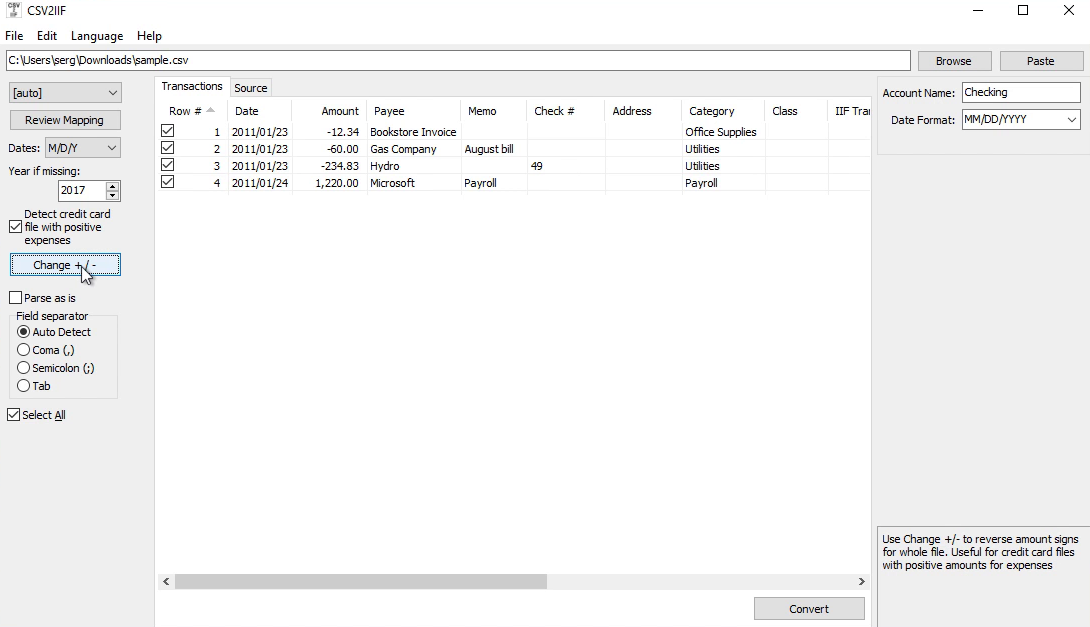The width and height of the screenshot is (1090, 627).
Task: Sort by Class column header
Action: (x=796, y=111)
